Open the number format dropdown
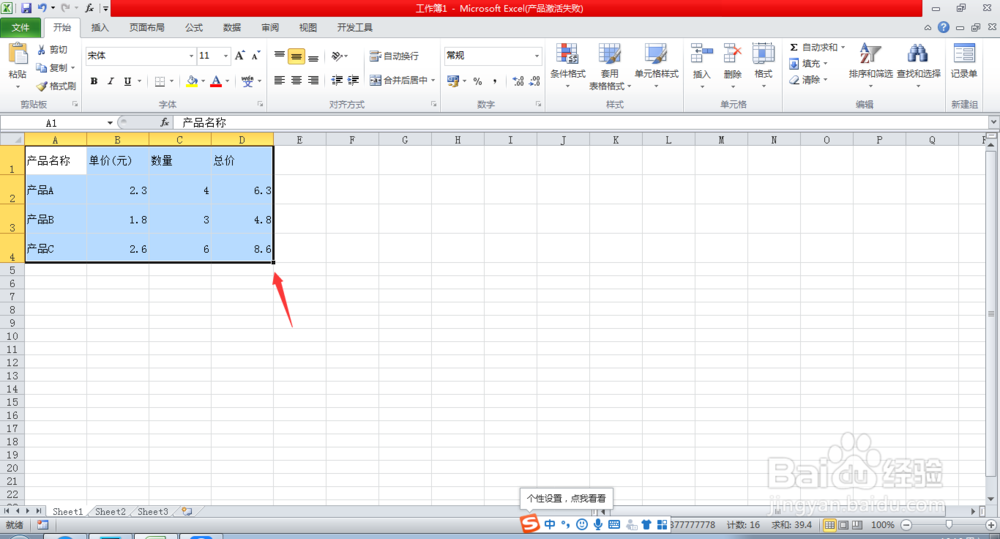Viewport: 1000px width, 539px height. 536,55
